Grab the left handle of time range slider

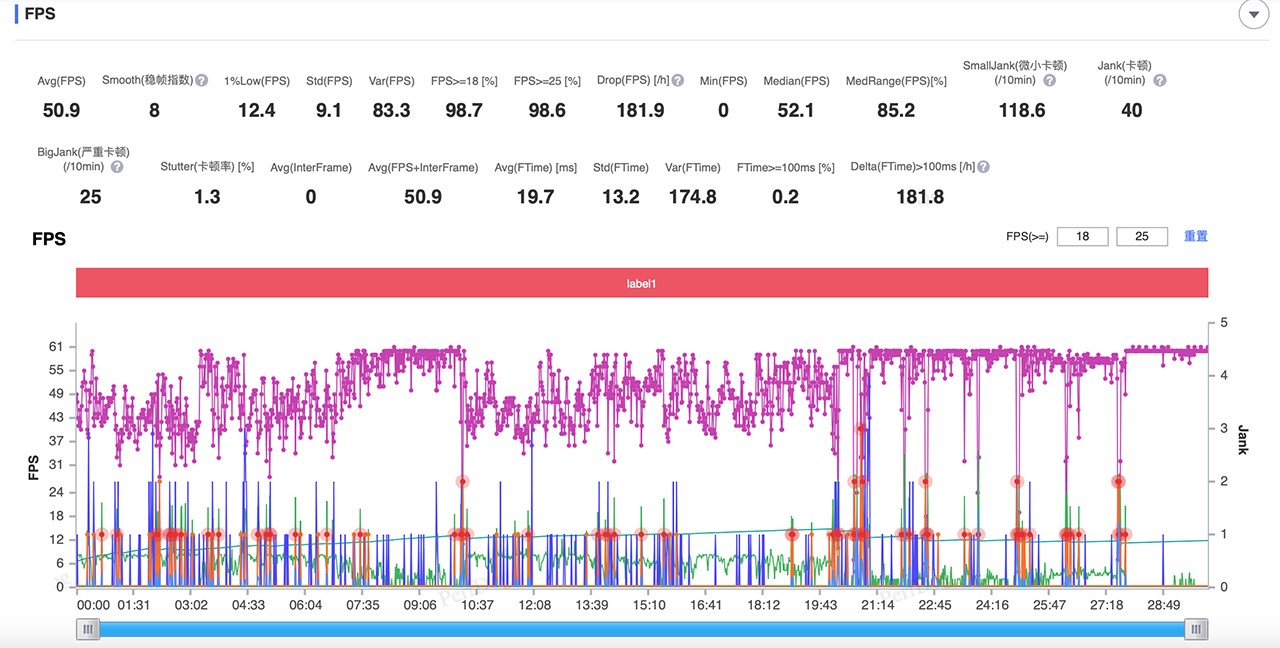point(88,629)
